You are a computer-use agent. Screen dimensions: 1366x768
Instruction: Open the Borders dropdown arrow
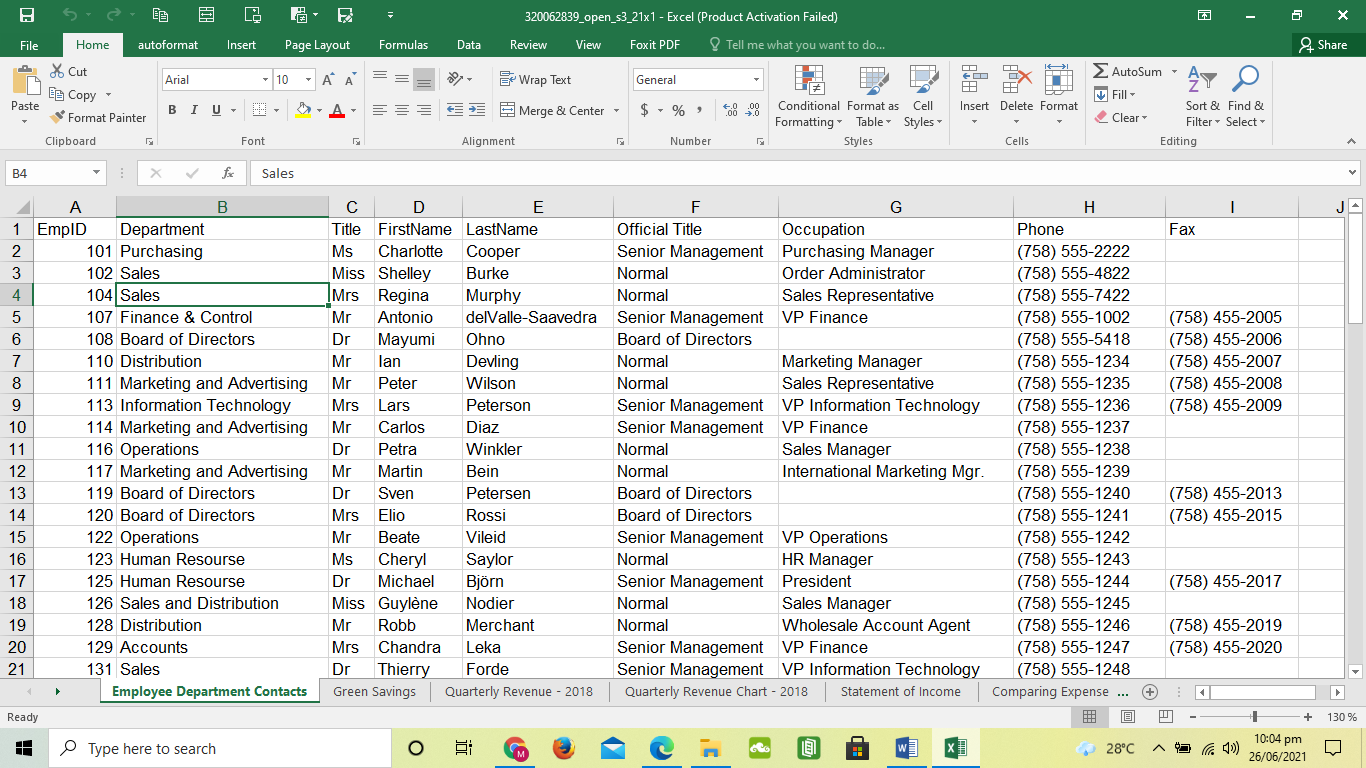(276, 110)
